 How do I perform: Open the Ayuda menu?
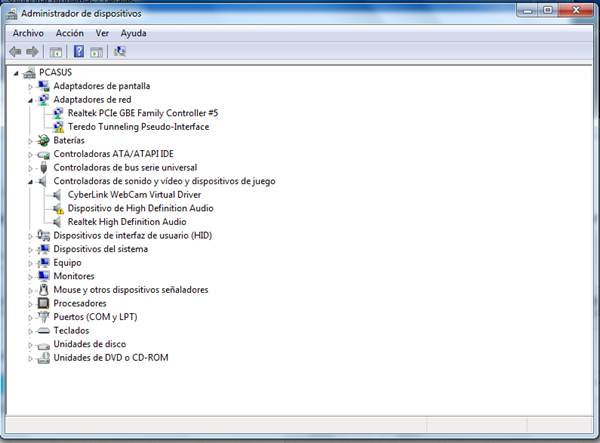coord(134,33)
